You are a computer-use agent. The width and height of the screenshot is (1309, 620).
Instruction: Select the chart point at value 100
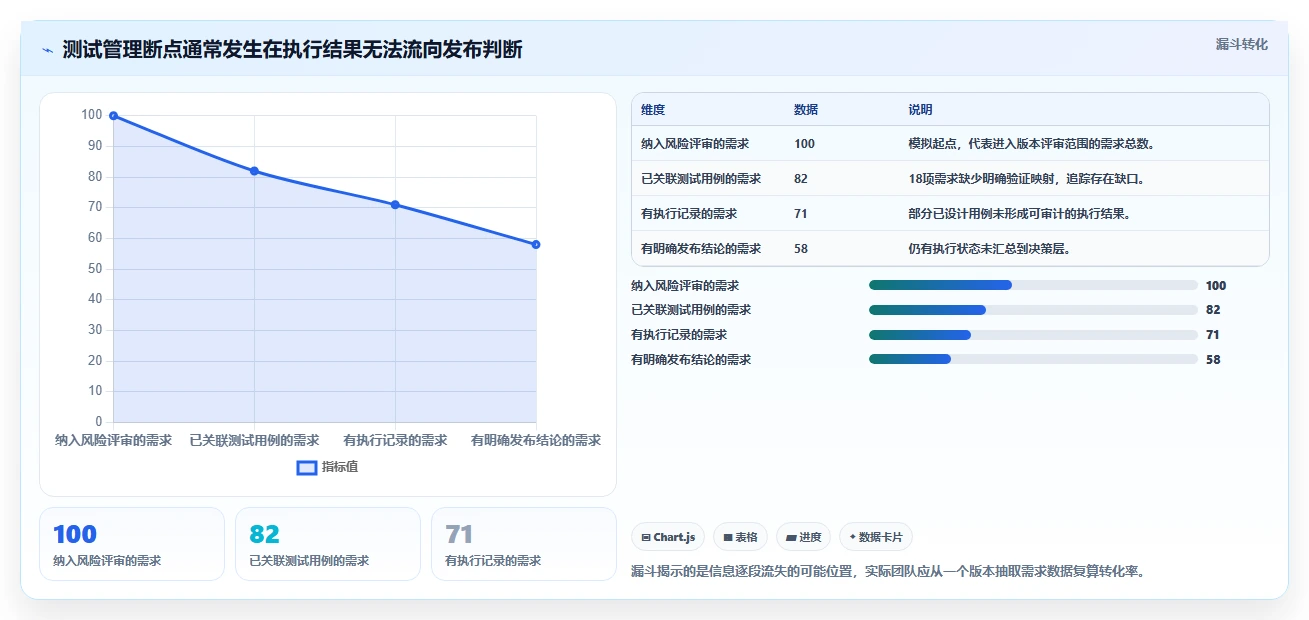click(x=113, y=116)
